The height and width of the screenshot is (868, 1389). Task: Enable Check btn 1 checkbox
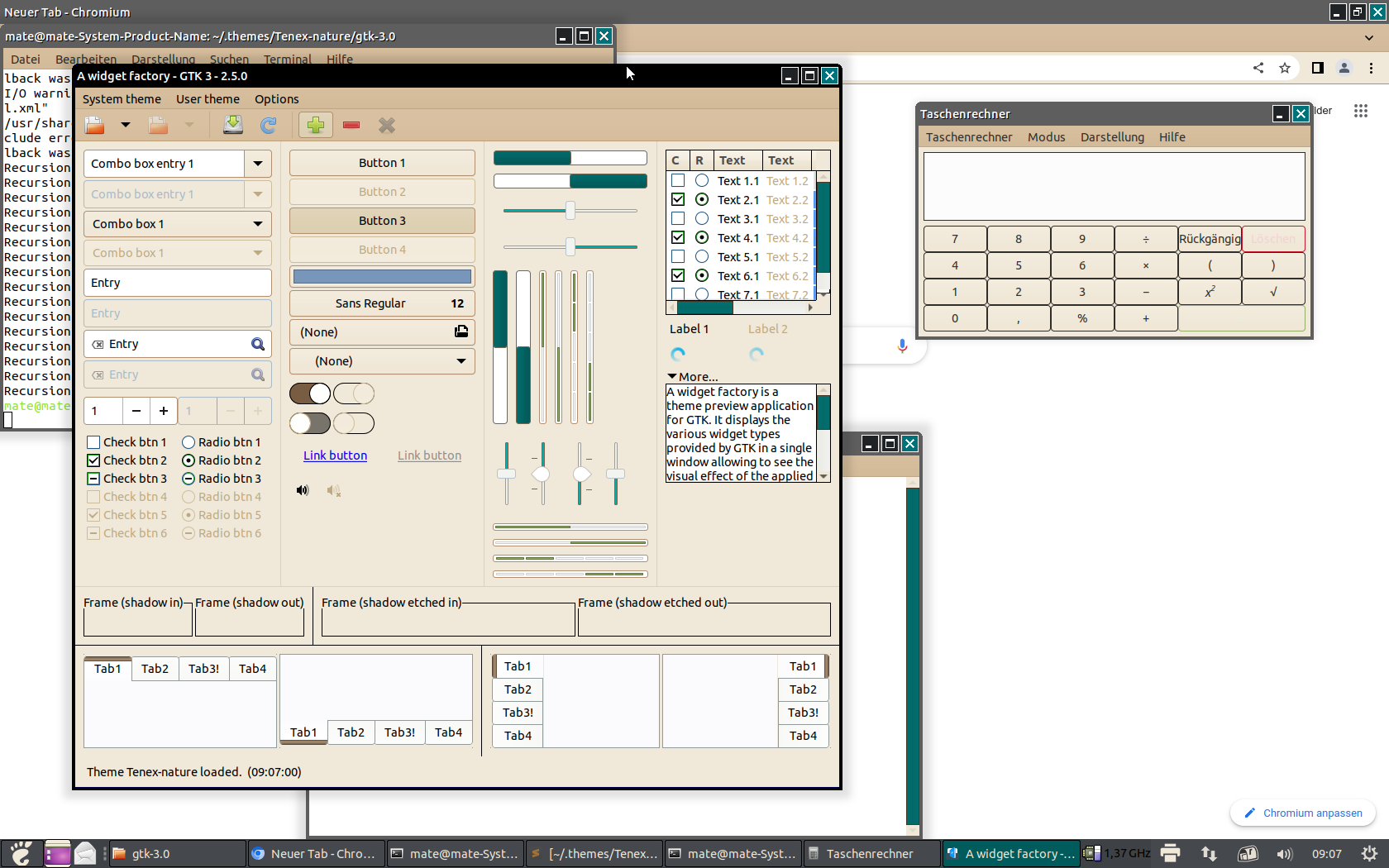[93, 442]
